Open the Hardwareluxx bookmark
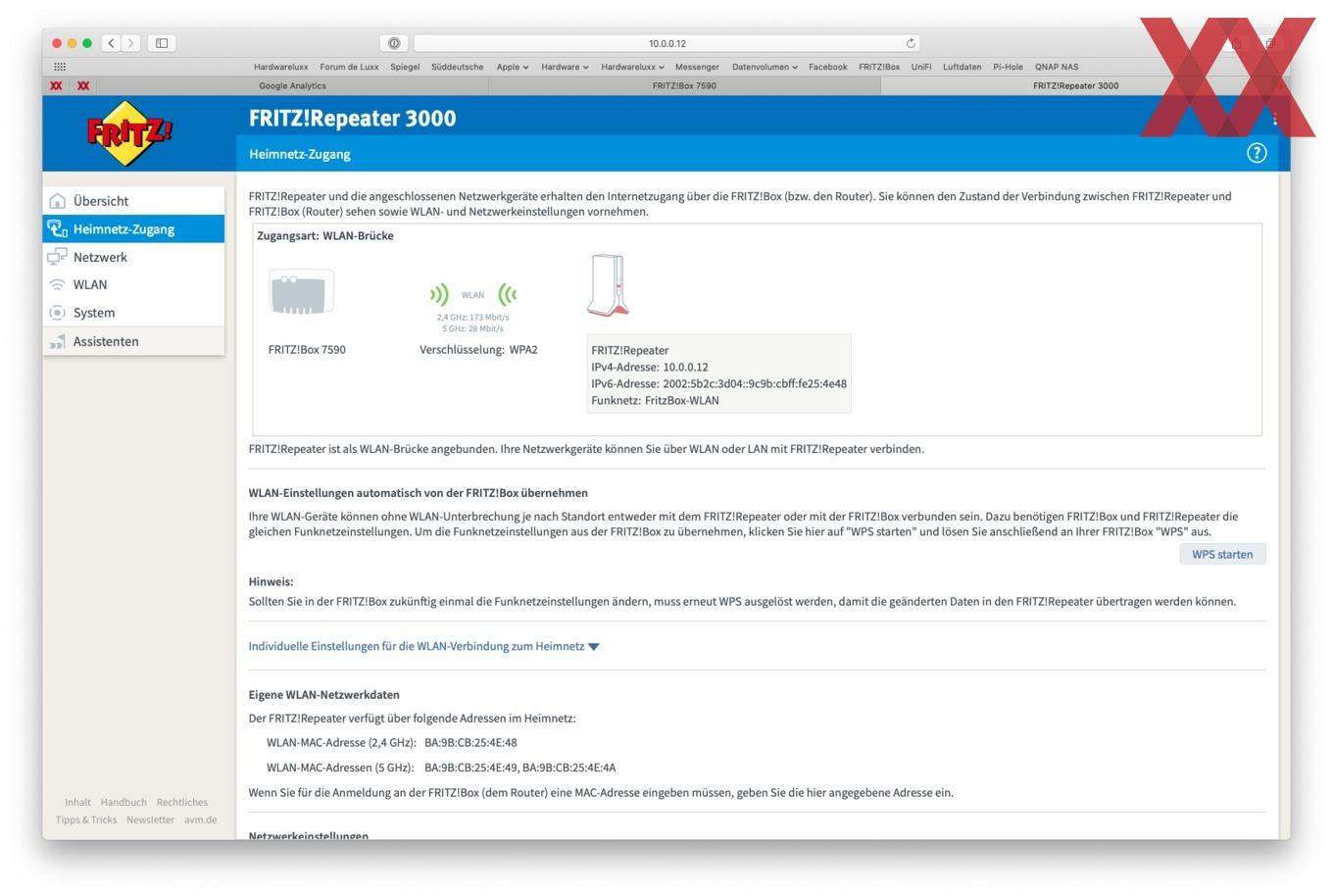Viewport: 1333px width, 896px height. tap(281, 67)
